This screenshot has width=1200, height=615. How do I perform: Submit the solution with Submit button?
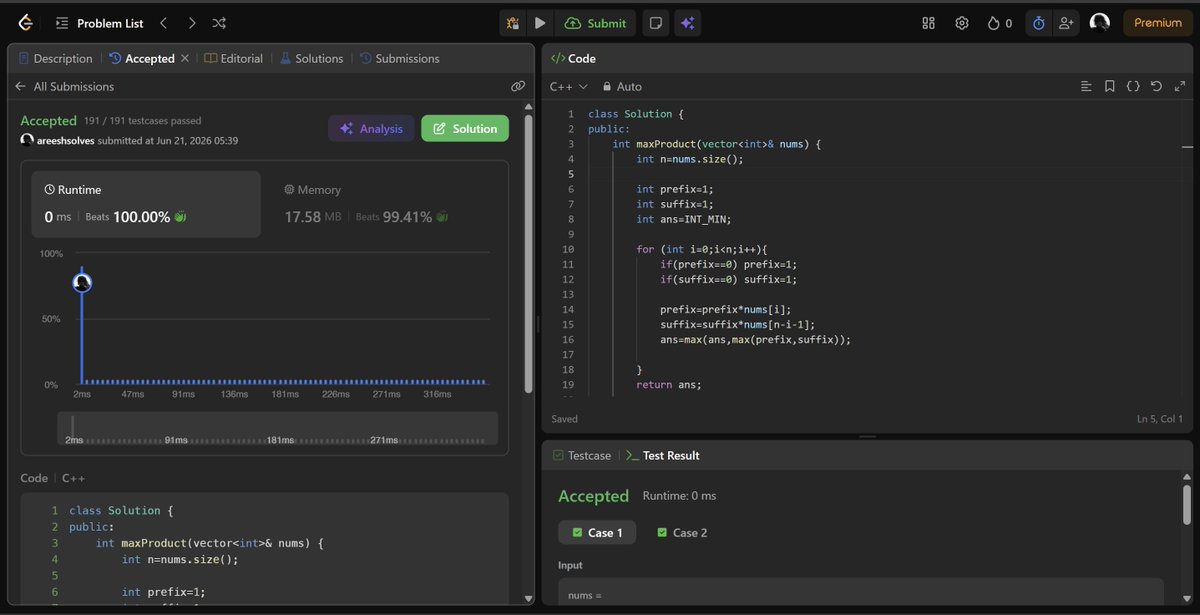(596, 22)
